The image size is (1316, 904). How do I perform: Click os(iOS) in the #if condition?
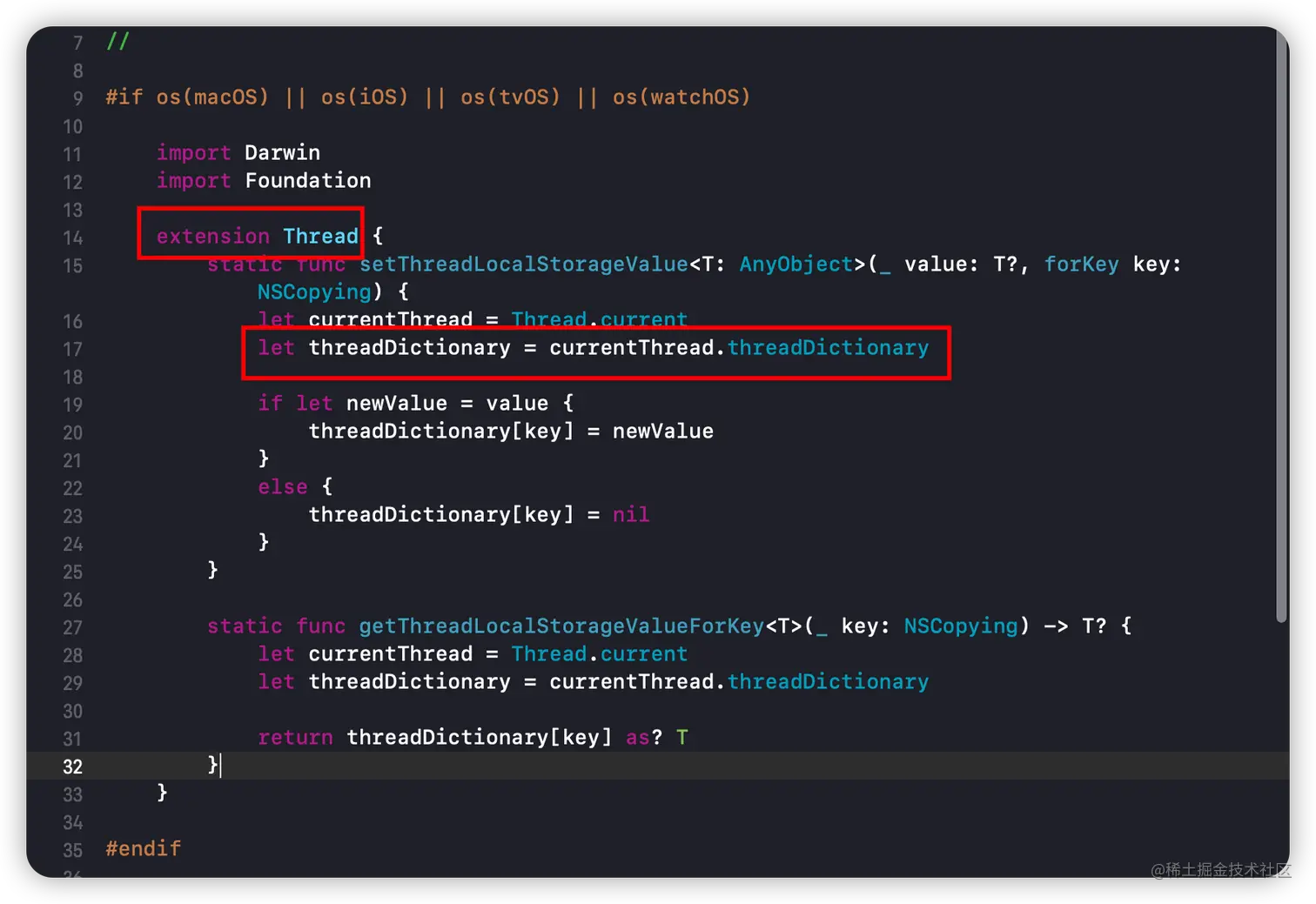click(x=365, y=97)
